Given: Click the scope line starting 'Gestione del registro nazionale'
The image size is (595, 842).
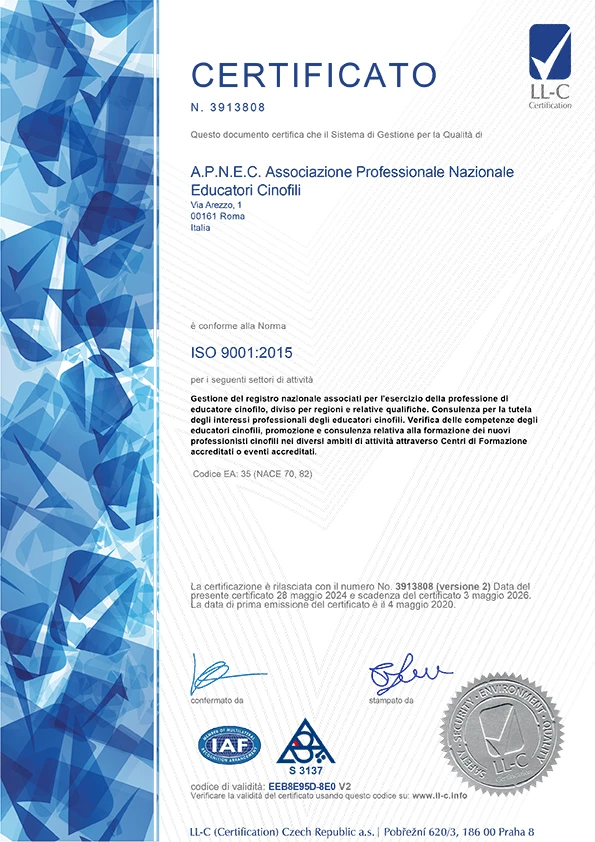Looking at the screenshot, I should [349, 398].
